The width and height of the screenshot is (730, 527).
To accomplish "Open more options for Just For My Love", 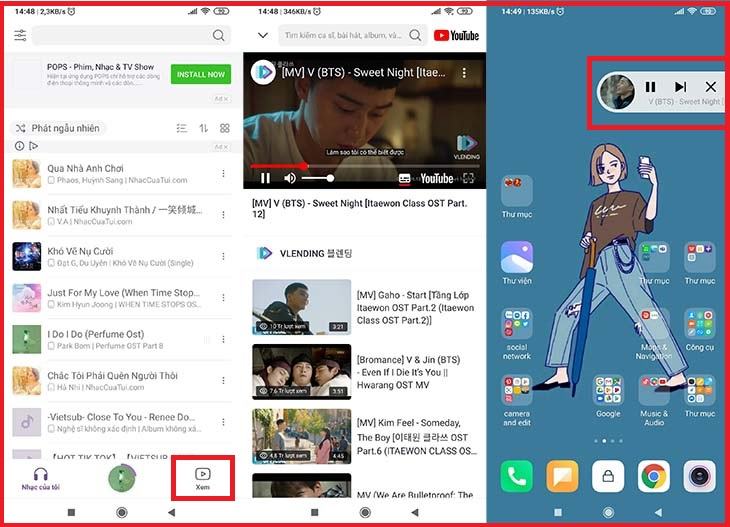I will coord(223,297).
